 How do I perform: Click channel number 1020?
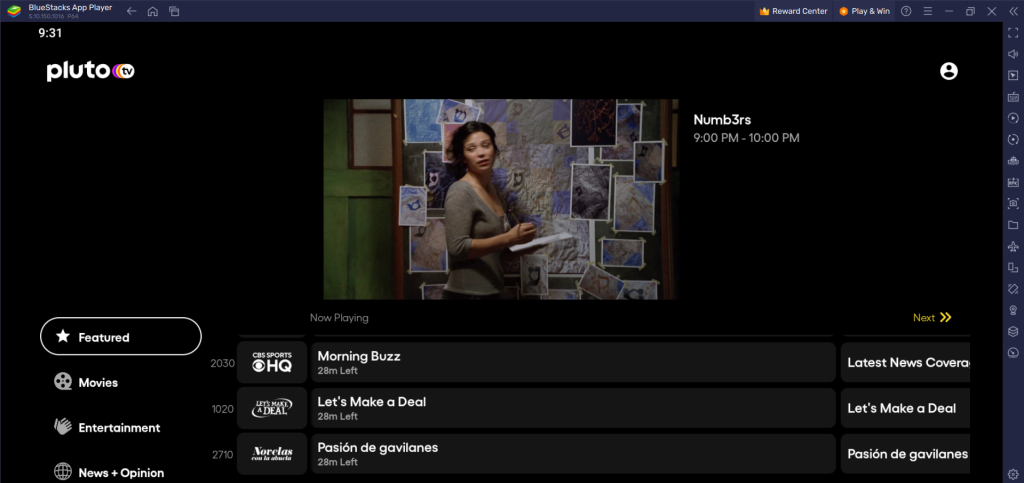point(223,409)
